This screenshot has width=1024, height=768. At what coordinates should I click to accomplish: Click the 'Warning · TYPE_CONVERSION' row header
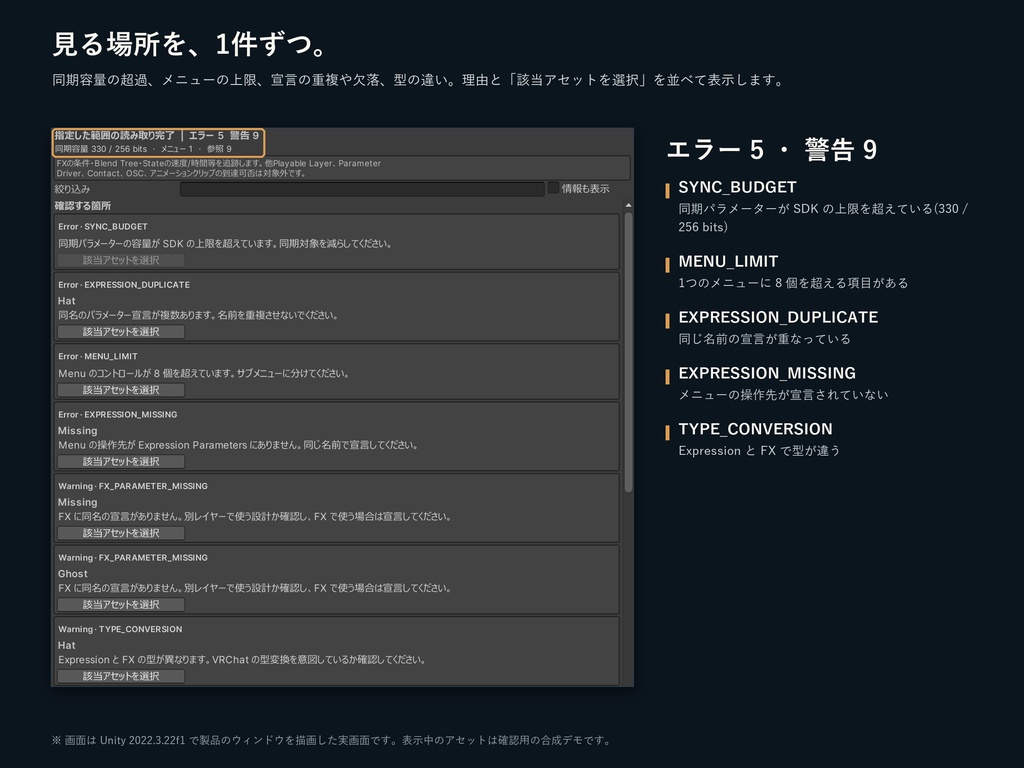click(120, 630)
